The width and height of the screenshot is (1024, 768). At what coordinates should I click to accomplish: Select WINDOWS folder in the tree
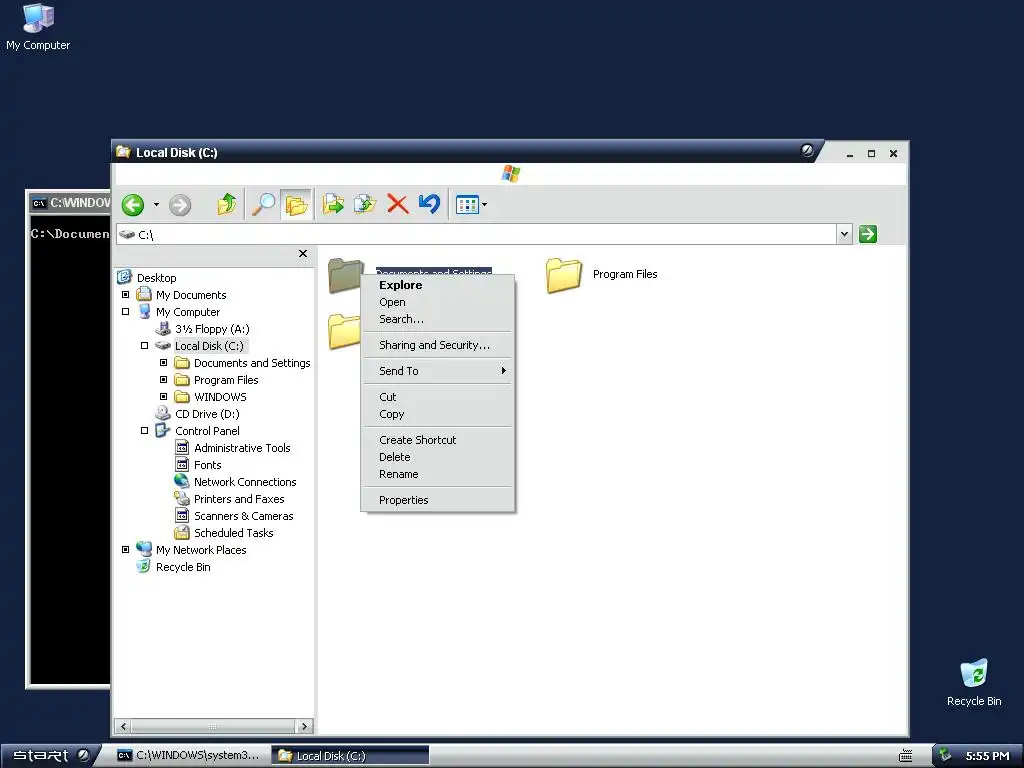220,397
